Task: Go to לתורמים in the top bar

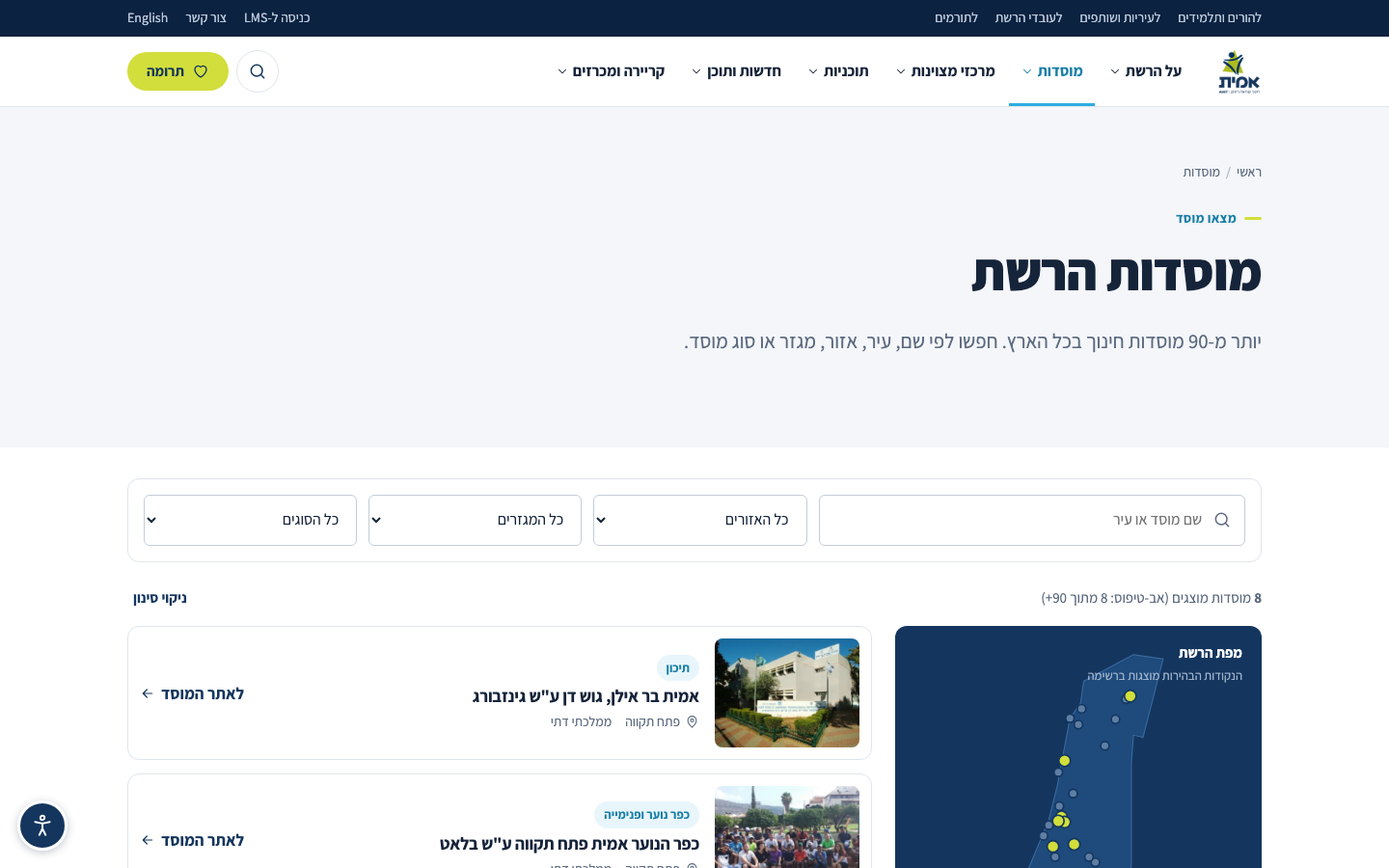Action: tap(956, 17)
